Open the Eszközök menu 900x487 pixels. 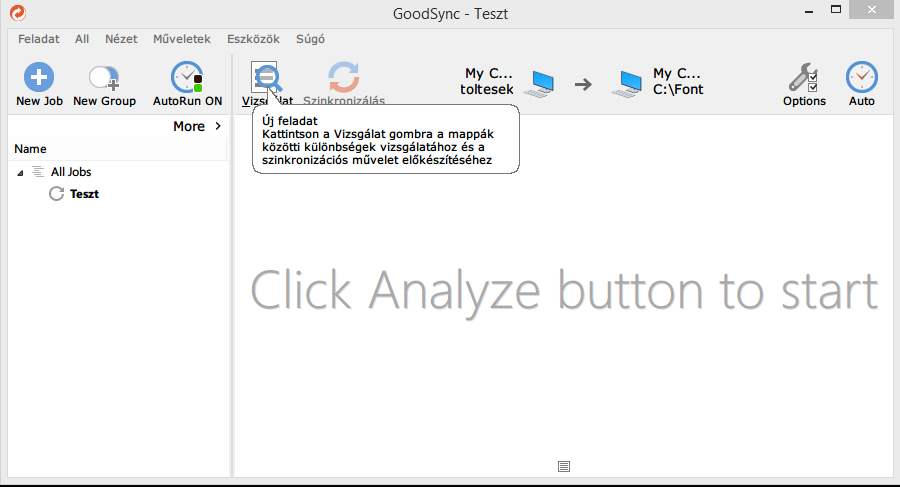pyautogui.click(x=253, y=39)
